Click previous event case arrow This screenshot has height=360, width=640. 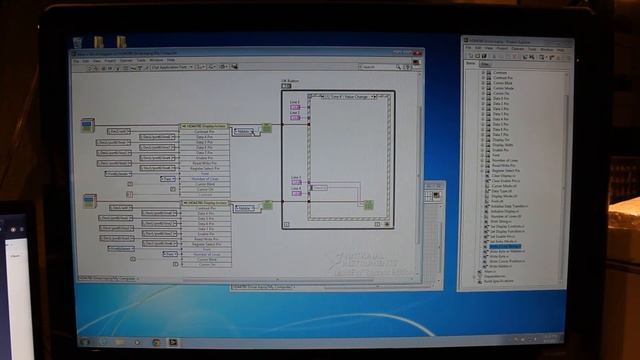coord(322,97)
